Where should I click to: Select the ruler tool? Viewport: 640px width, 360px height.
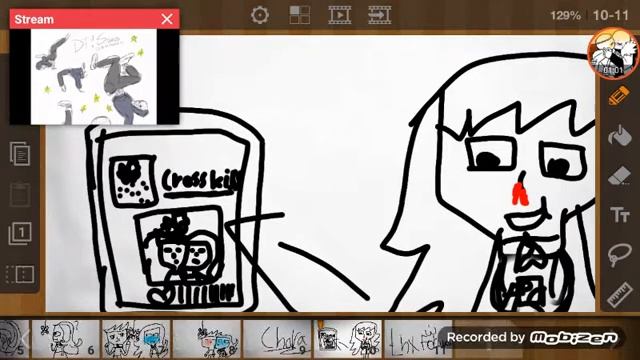click(620, 294)
